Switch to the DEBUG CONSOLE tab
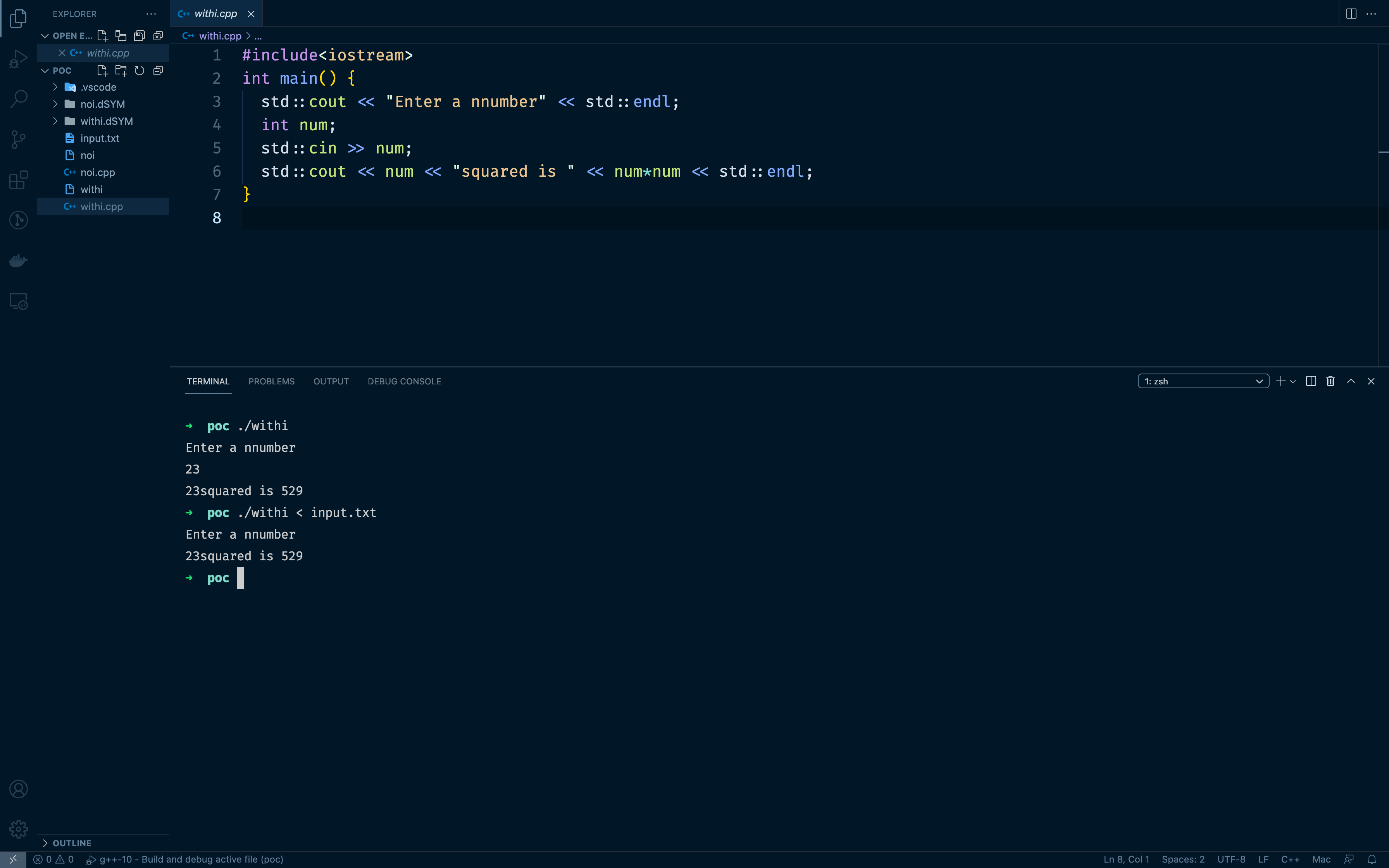Viewport: 1389px width, 868px height. [403, 381]
